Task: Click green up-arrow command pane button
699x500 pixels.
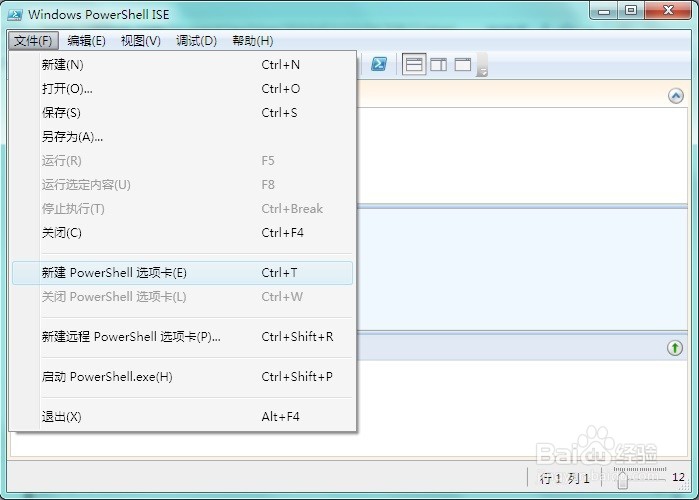Action: point(675,348)
